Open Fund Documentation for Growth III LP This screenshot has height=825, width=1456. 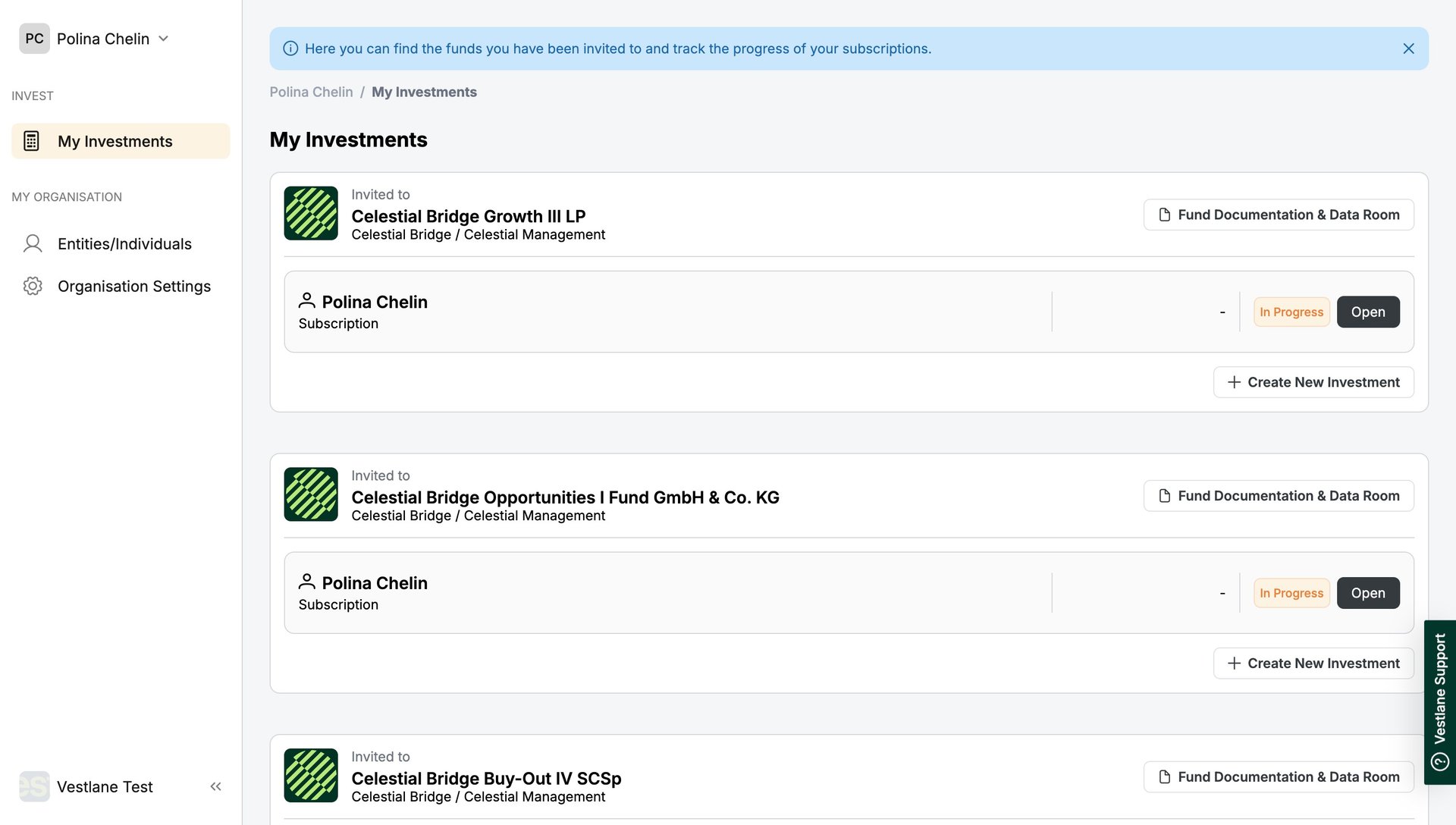[x=1278, y=215]
